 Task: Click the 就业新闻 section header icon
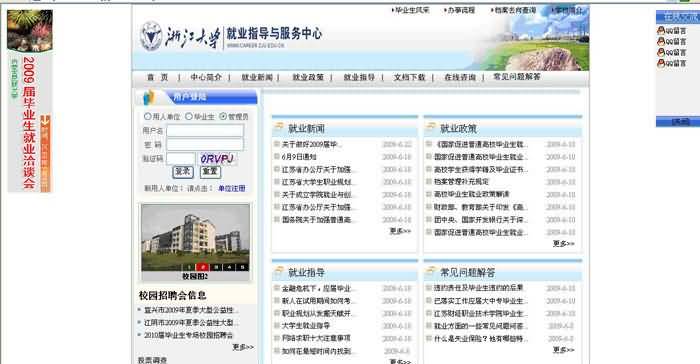[279, 127]
